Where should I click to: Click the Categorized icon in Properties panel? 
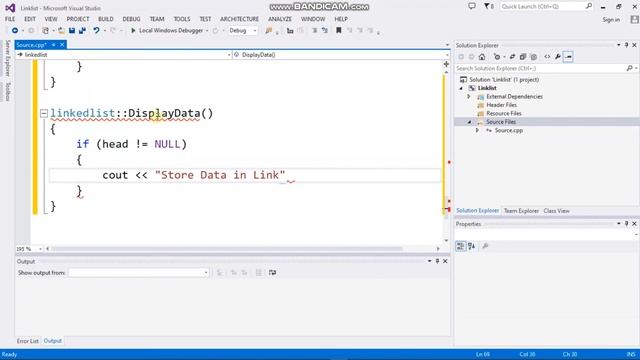[460, 246]
